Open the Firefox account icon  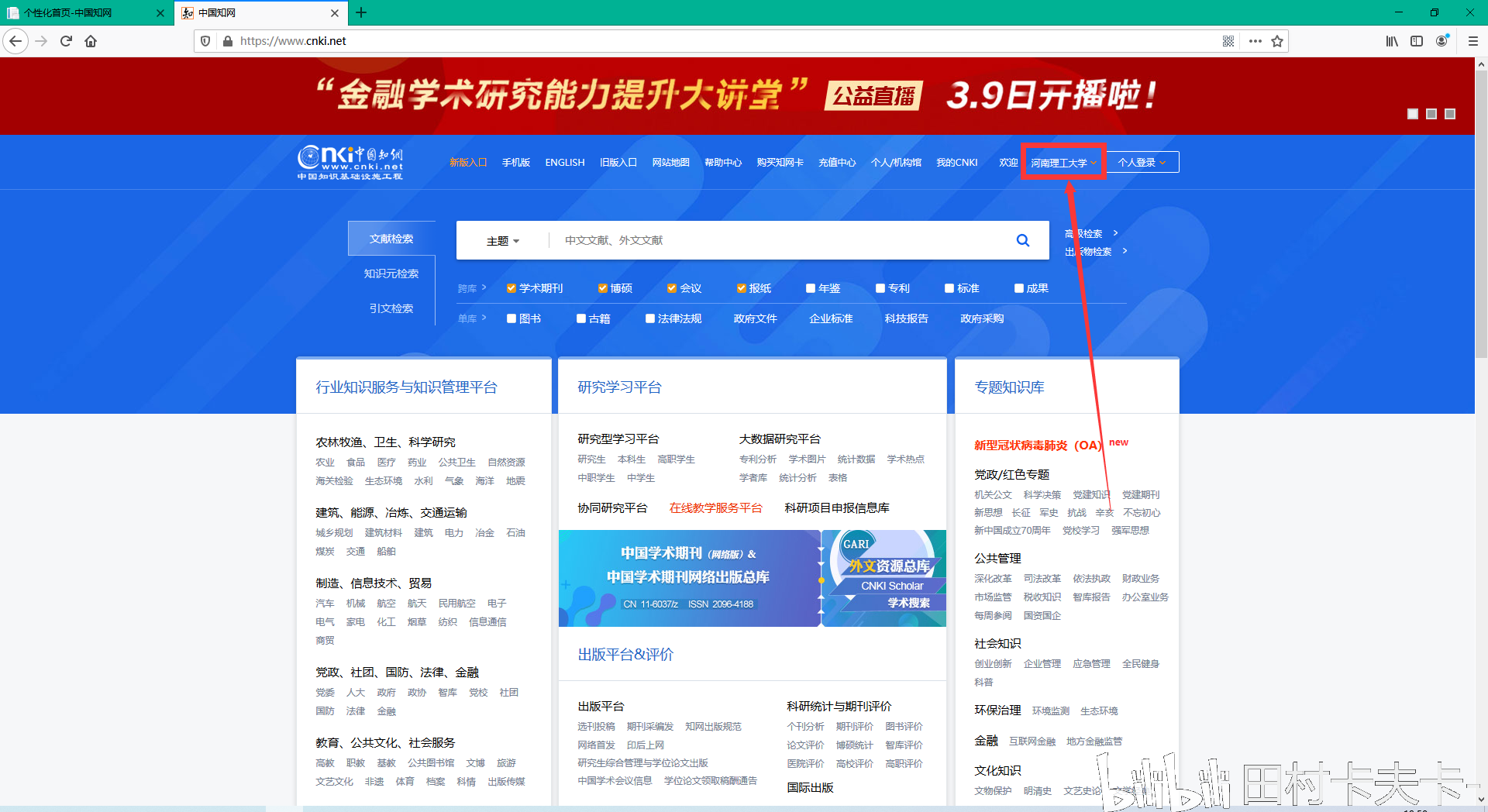pyautogui.click(x=1442, y=41)
